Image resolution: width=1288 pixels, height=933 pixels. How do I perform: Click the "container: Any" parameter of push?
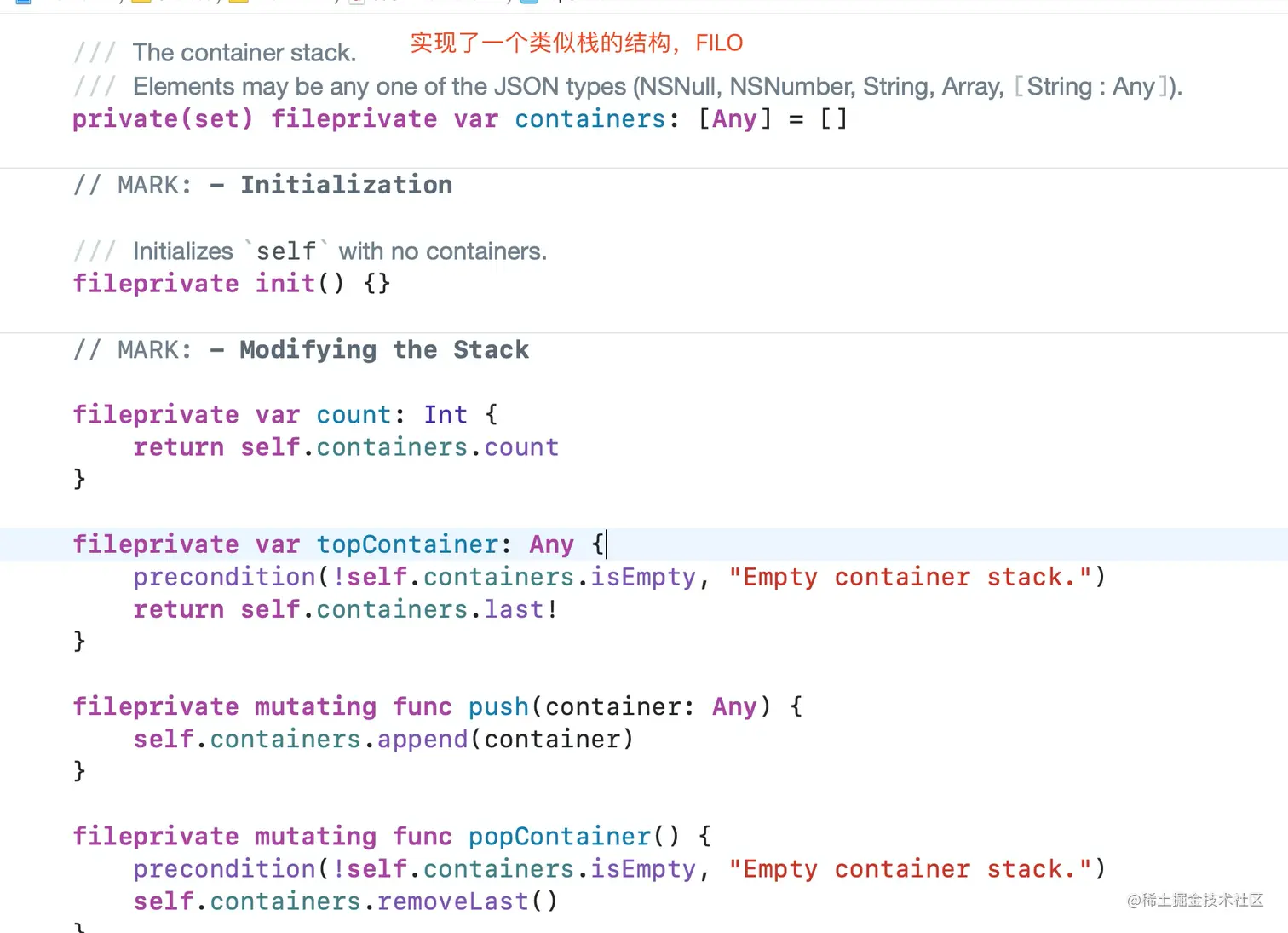pyautogui.click(x=651, y=707)
